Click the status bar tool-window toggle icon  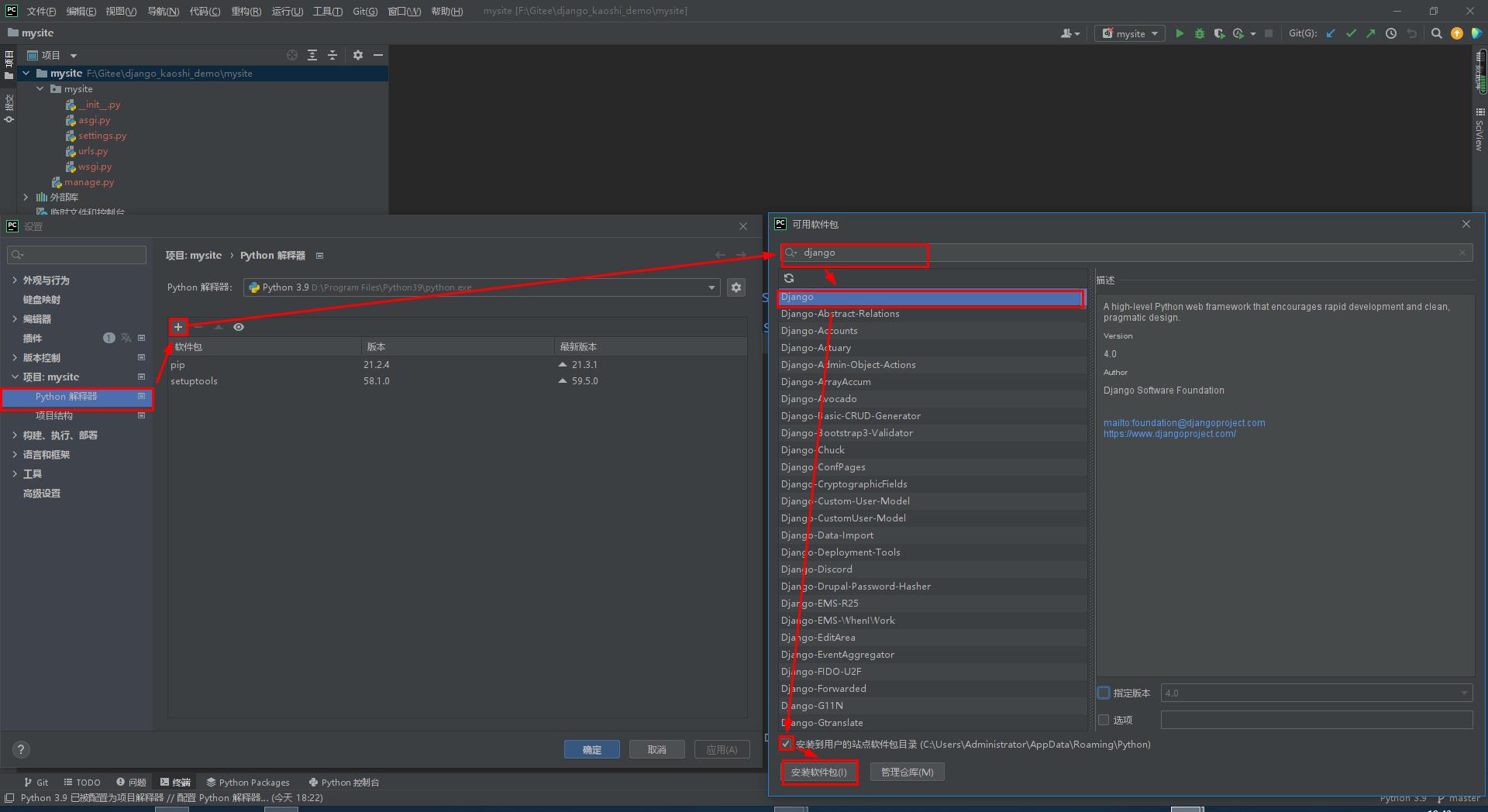tap(9, 798)
